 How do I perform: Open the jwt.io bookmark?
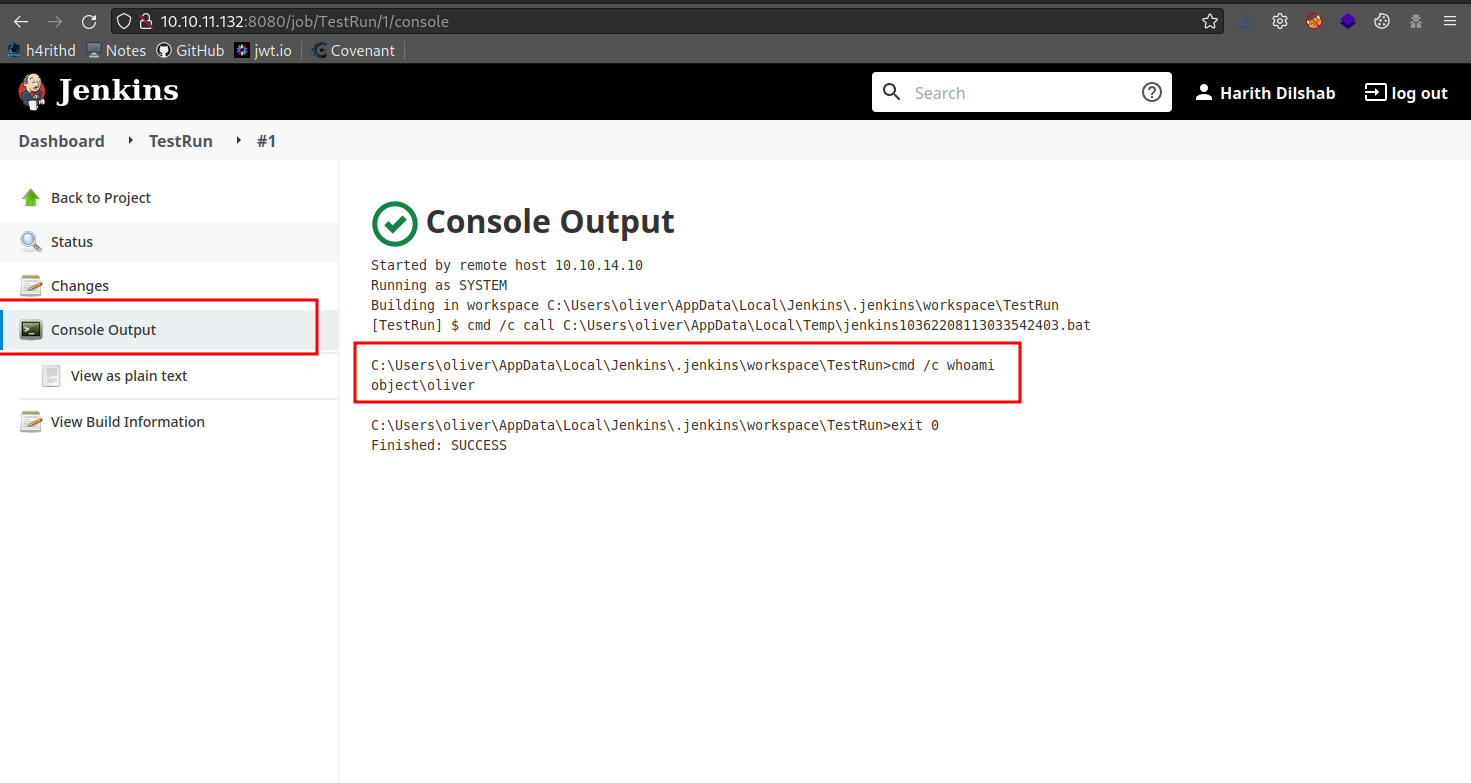263,50
